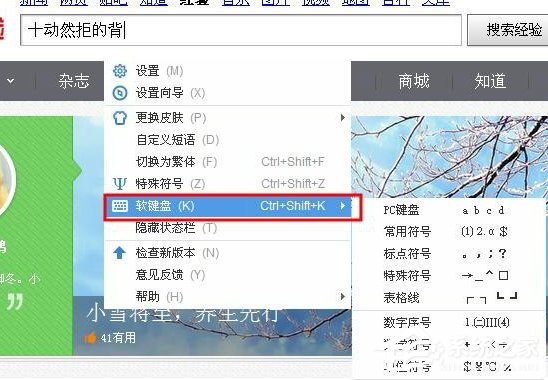
Task: Choose 标点符号 soft keyboard
Action: 449,253
